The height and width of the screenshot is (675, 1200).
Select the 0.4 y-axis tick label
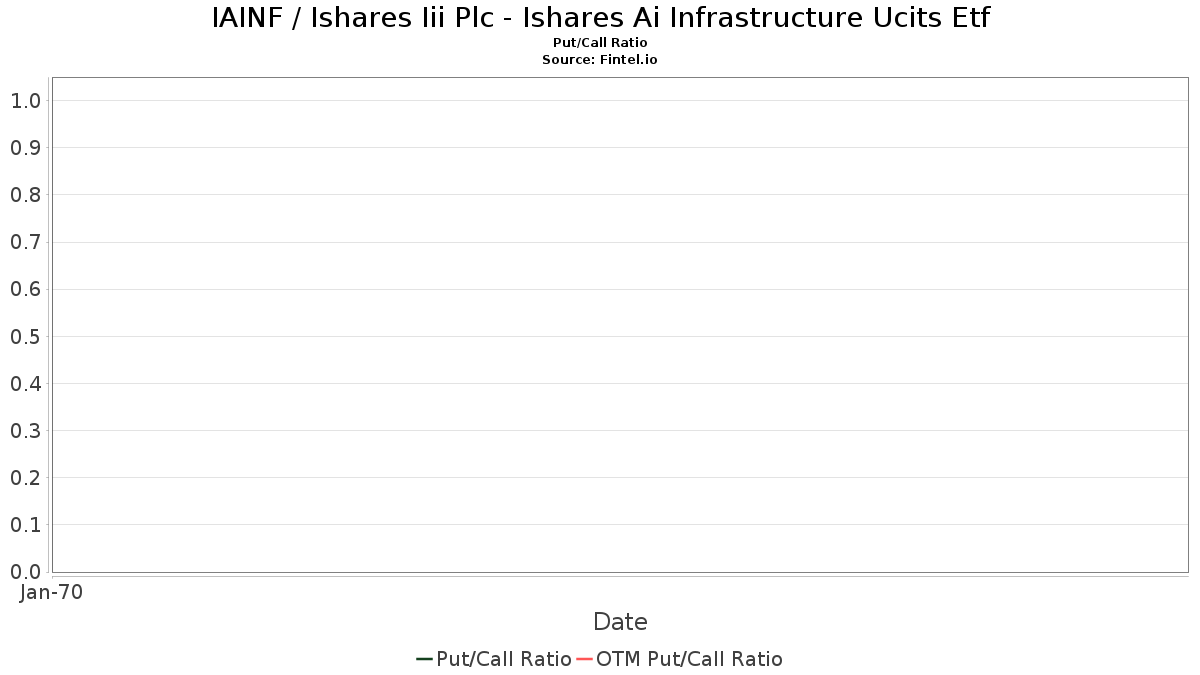[x=25, y=384]
